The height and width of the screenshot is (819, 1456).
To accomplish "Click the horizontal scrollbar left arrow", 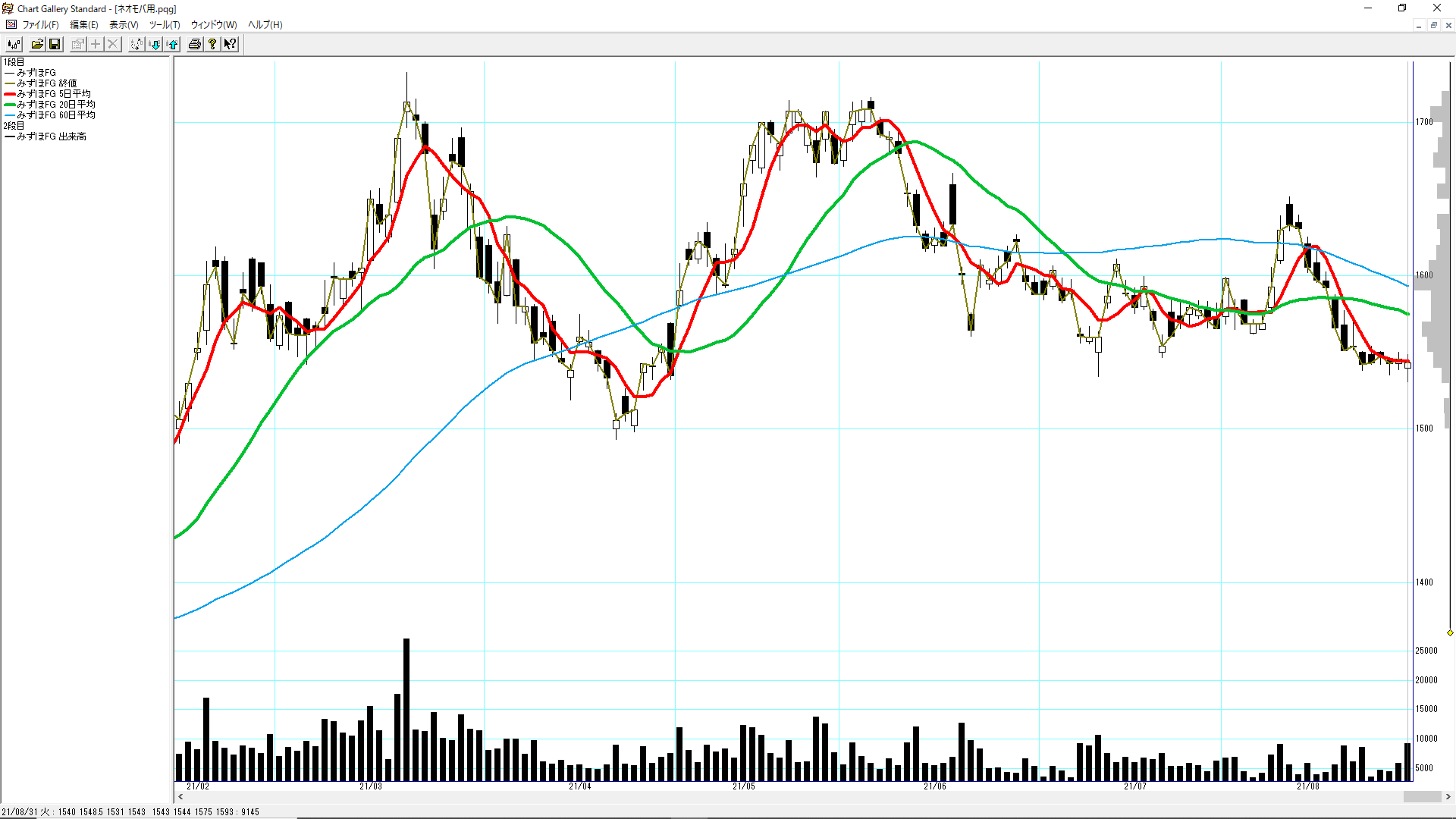I will [x=180, y=797].
